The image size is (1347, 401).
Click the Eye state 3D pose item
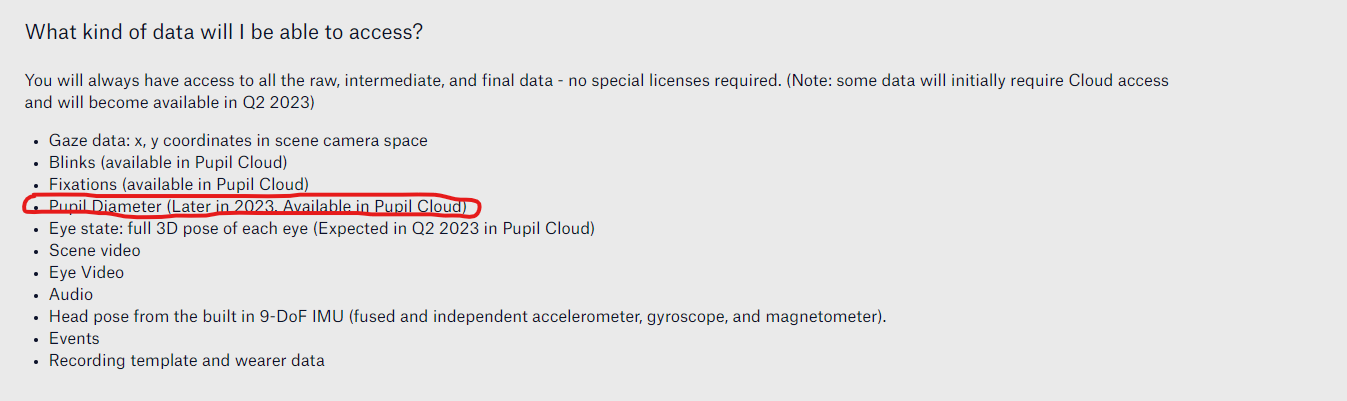pos(322,228)
